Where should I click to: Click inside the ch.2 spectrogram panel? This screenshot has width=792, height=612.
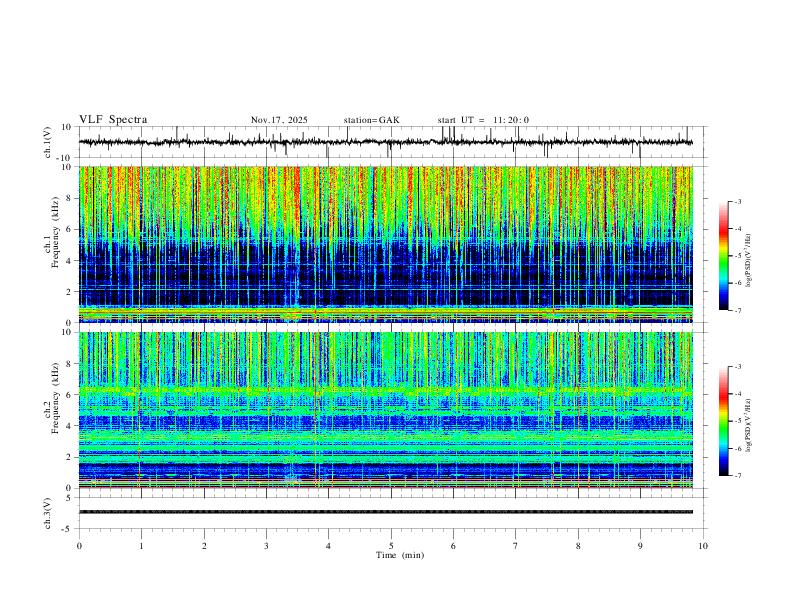[386, 410]
